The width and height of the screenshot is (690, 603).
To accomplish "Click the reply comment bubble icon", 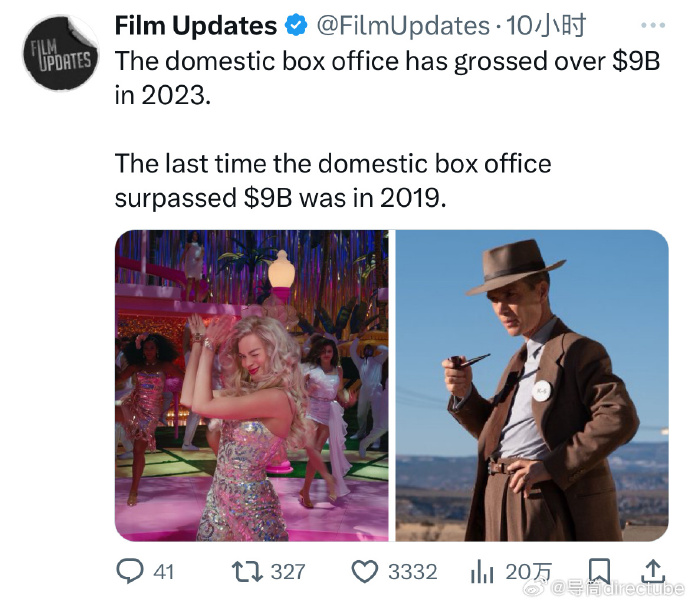I will coord(129,571).
